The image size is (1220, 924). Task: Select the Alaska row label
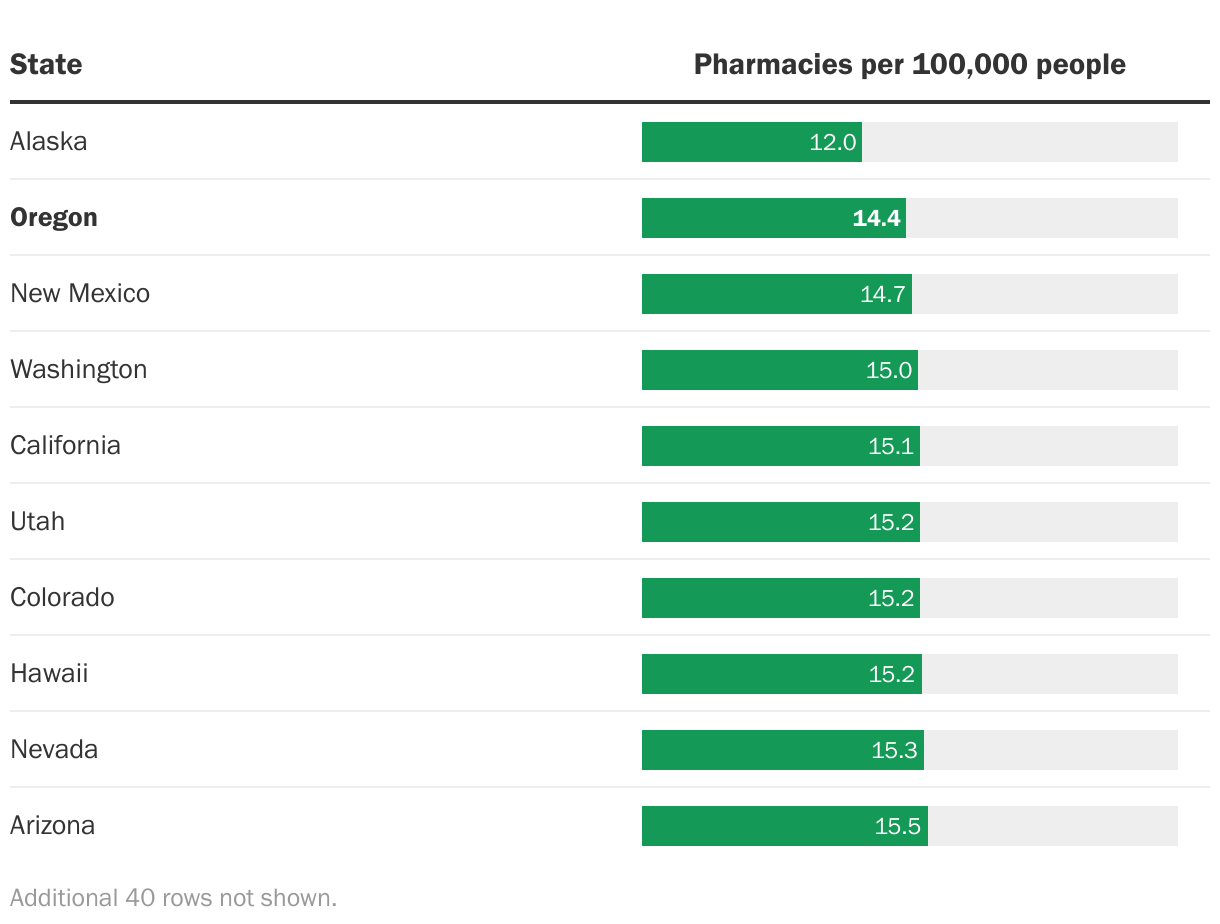tap(49, 142)
